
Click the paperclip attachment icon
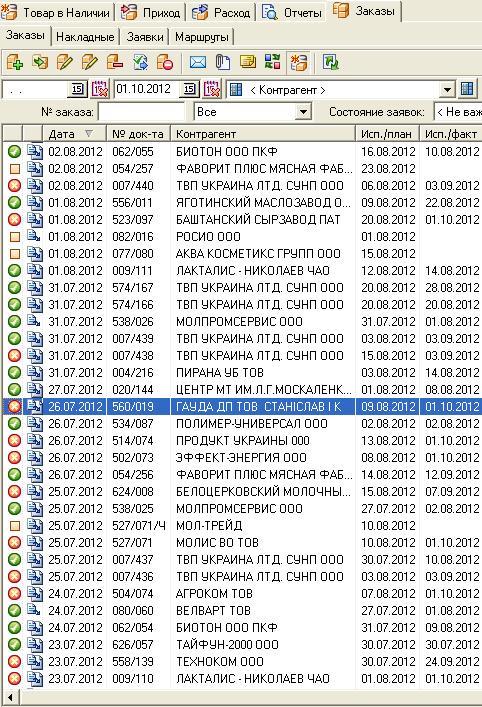(x=223, y=62)
